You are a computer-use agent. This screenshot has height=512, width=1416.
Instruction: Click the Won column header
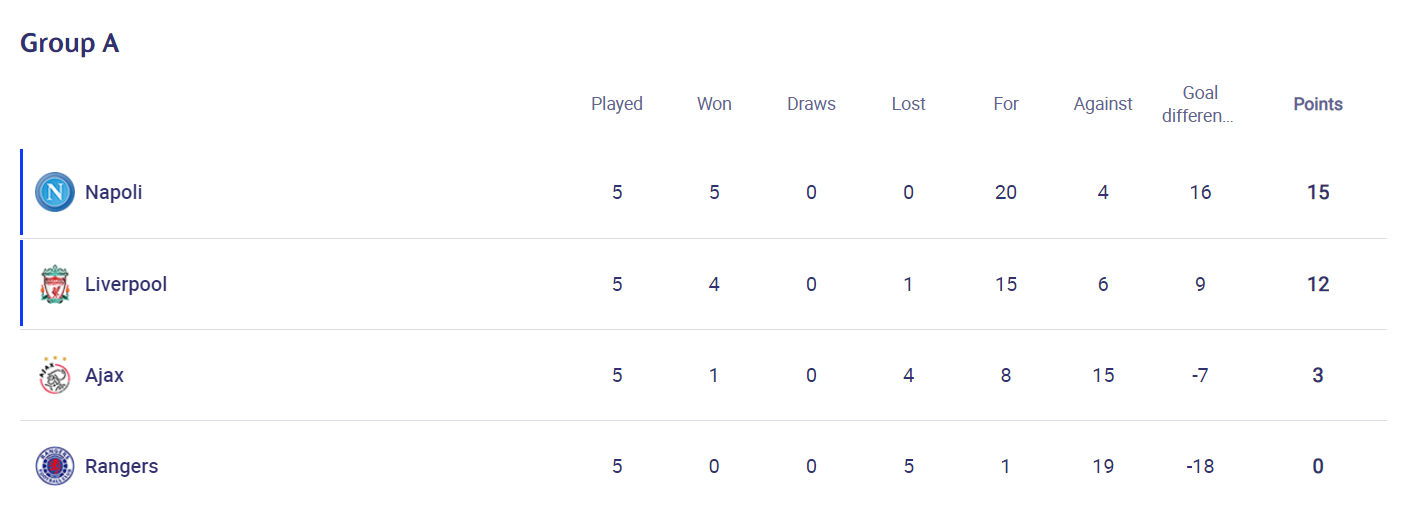click(x=714, y=104)
